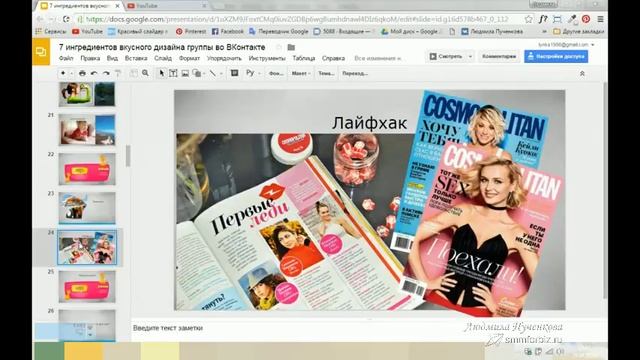Click the Тема theme button
The width and height of the screenshot is (640, 360).
pyautogui.click(x=326, y=73)
